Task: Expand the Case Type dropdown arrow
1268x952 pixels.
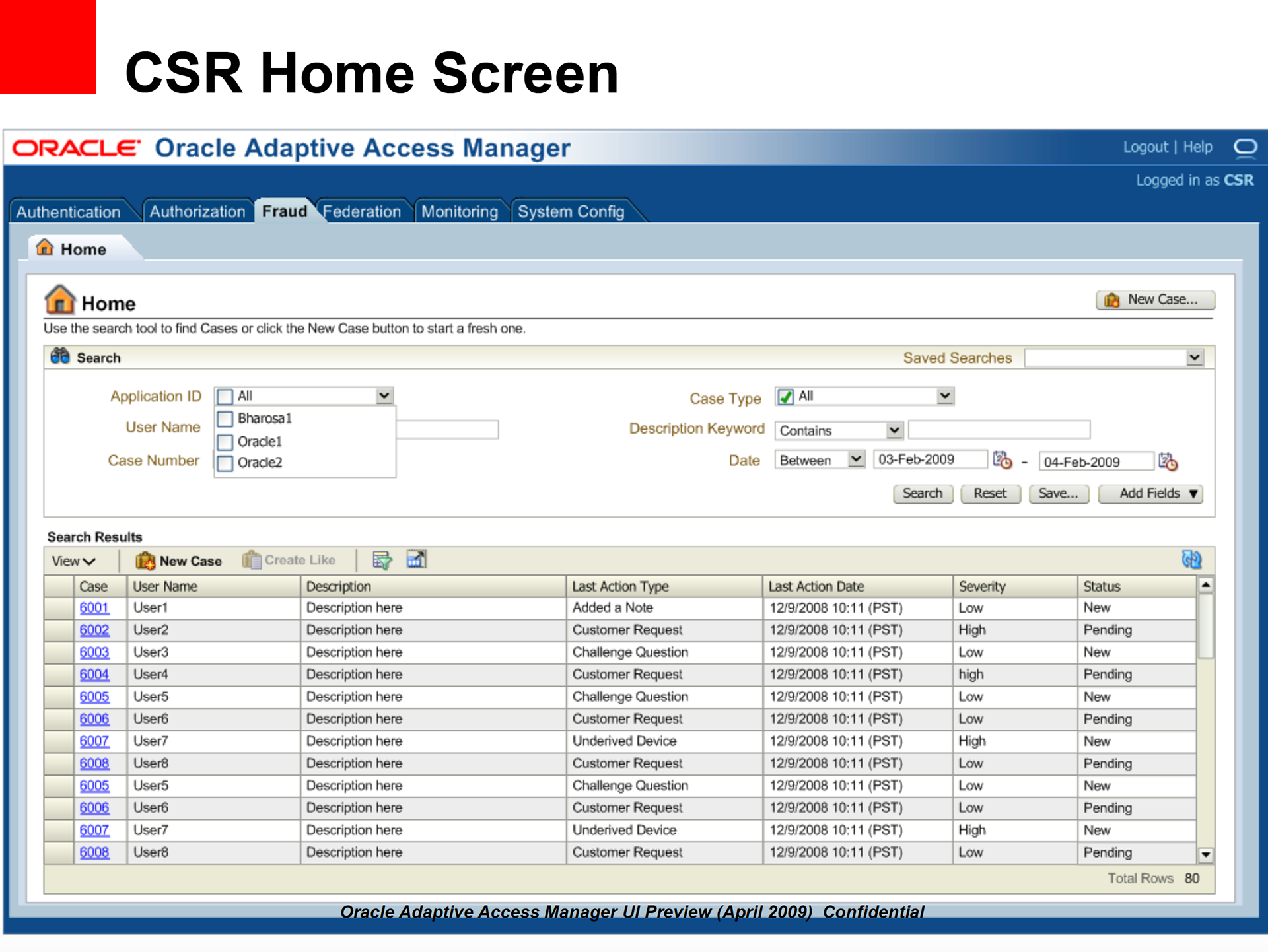Action: click(x=945, y=396)
